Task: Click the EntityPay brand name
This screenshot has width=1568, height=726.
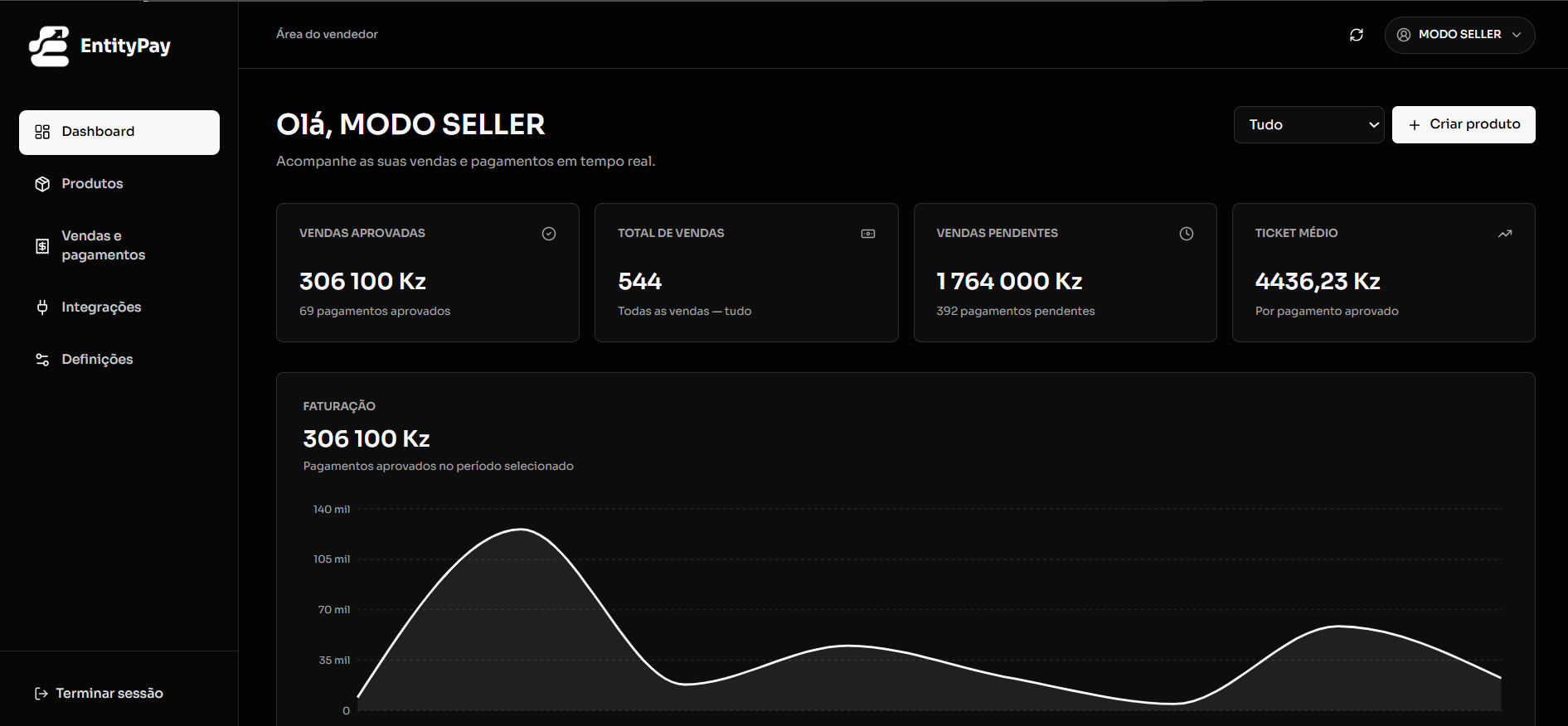Action: 125,46
